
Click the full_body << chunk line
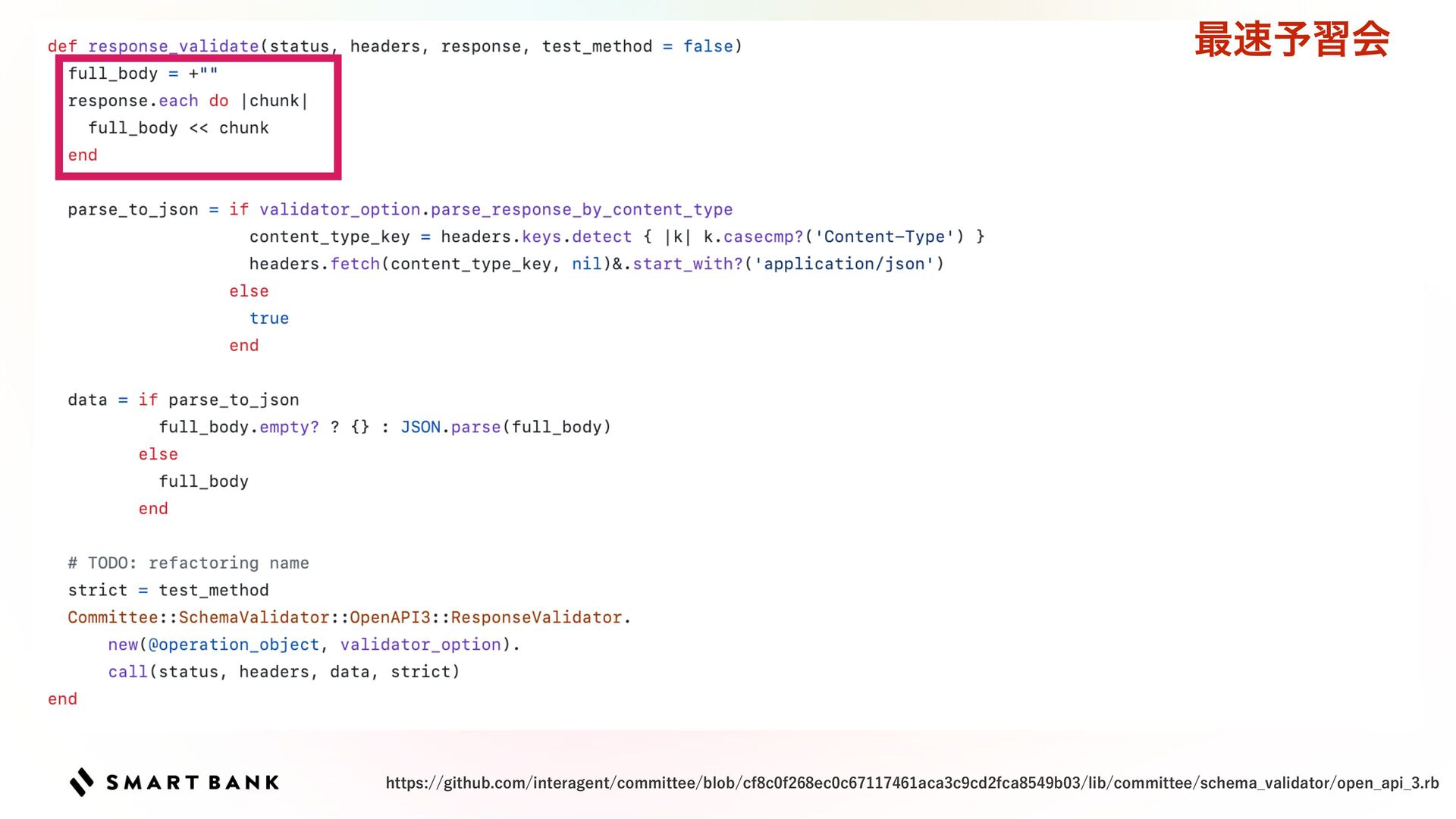[x=178, y=128]
